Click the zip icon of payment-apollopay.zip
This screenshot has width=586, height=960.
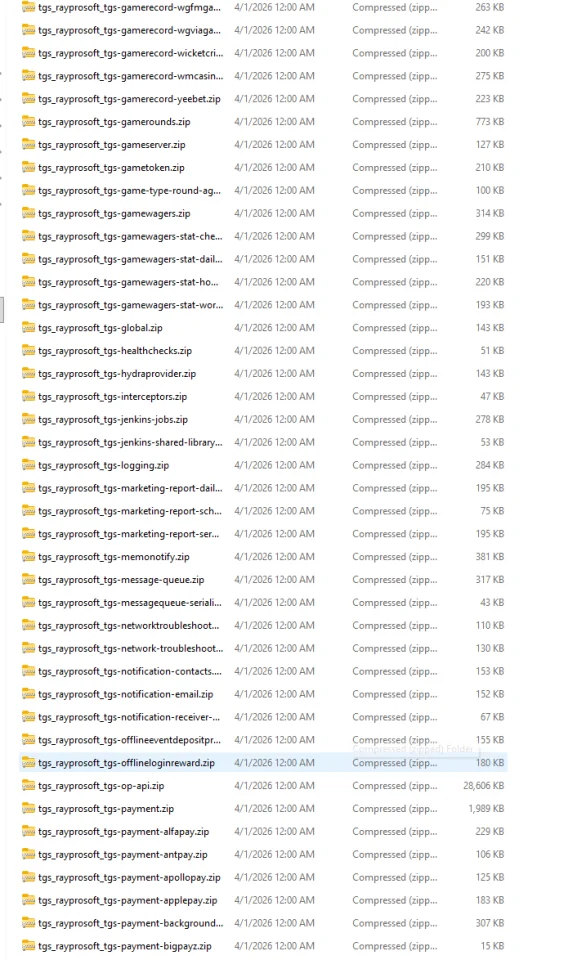point(28,877)
